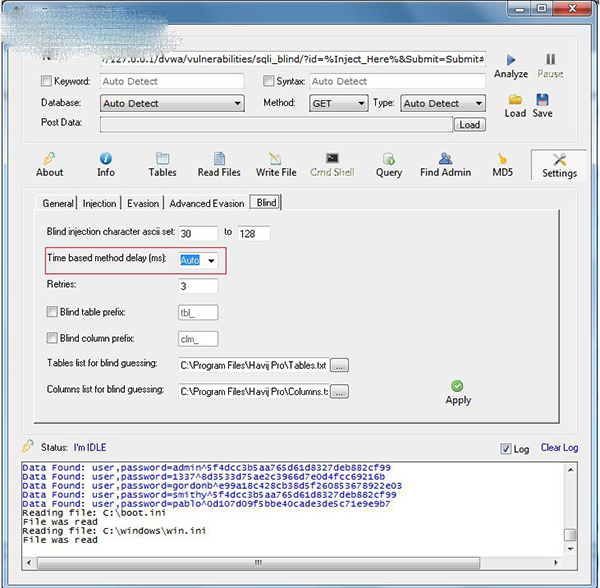
Task: Click the log scroll right arrow
Action: [x=556, y=563]
